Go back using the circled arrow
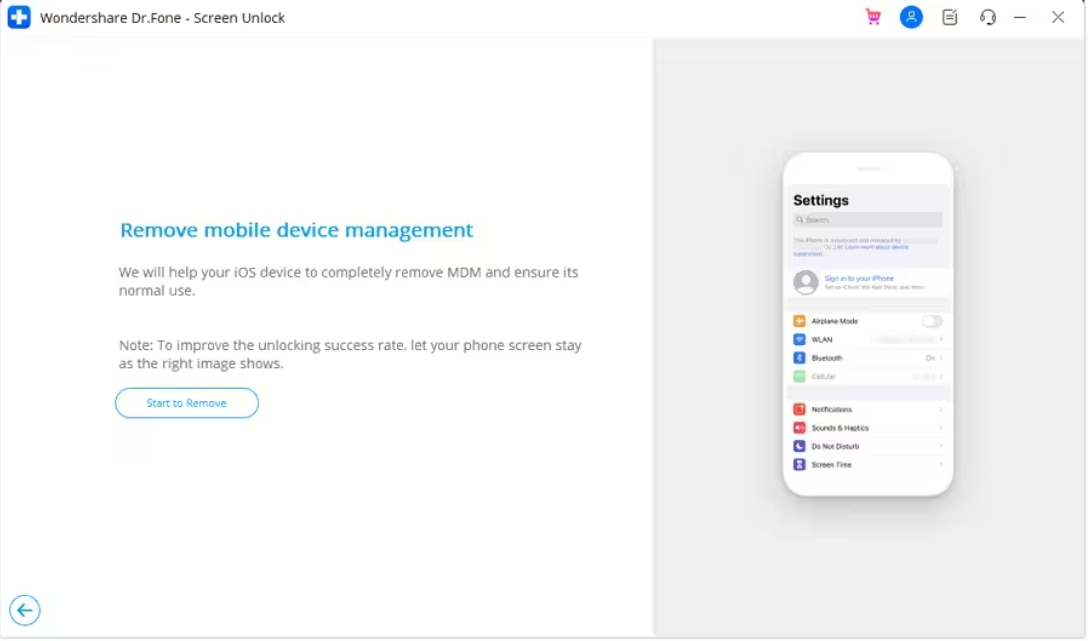The width and height of the screenshot is (1088, 641). click(x=25, y=610)
